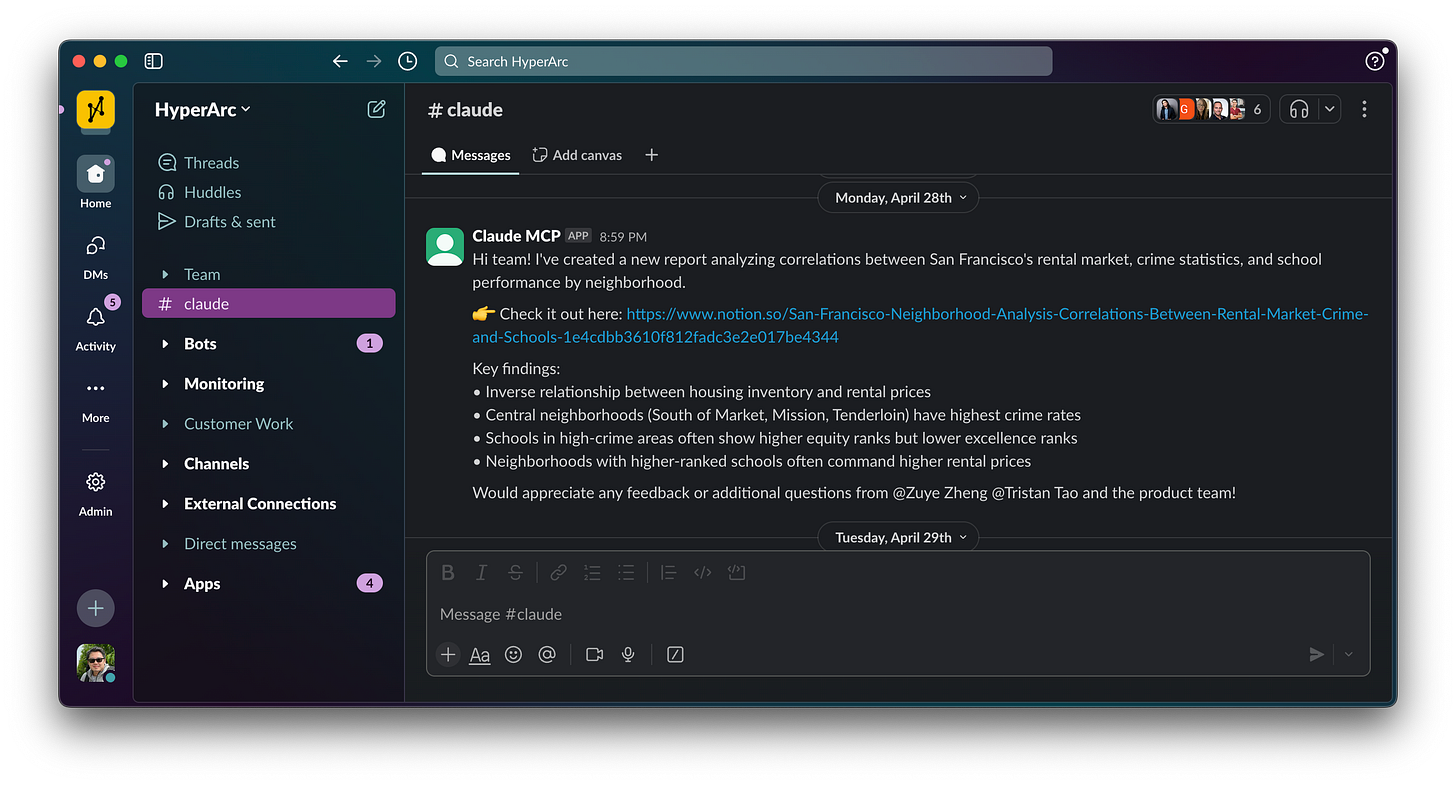
Task: Open the Notion report link
Action: point(920,325)
